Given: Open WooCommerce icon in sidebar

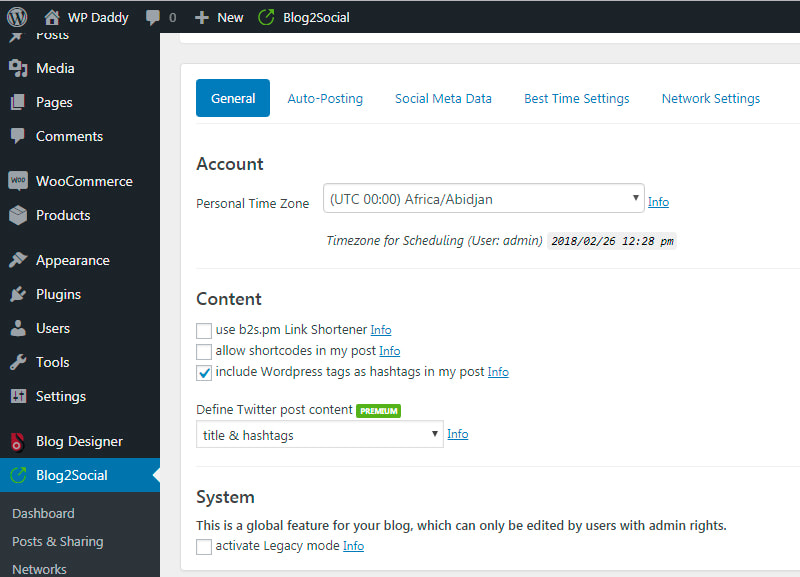Looking at the screenshot, I should (x=18, y=181).
